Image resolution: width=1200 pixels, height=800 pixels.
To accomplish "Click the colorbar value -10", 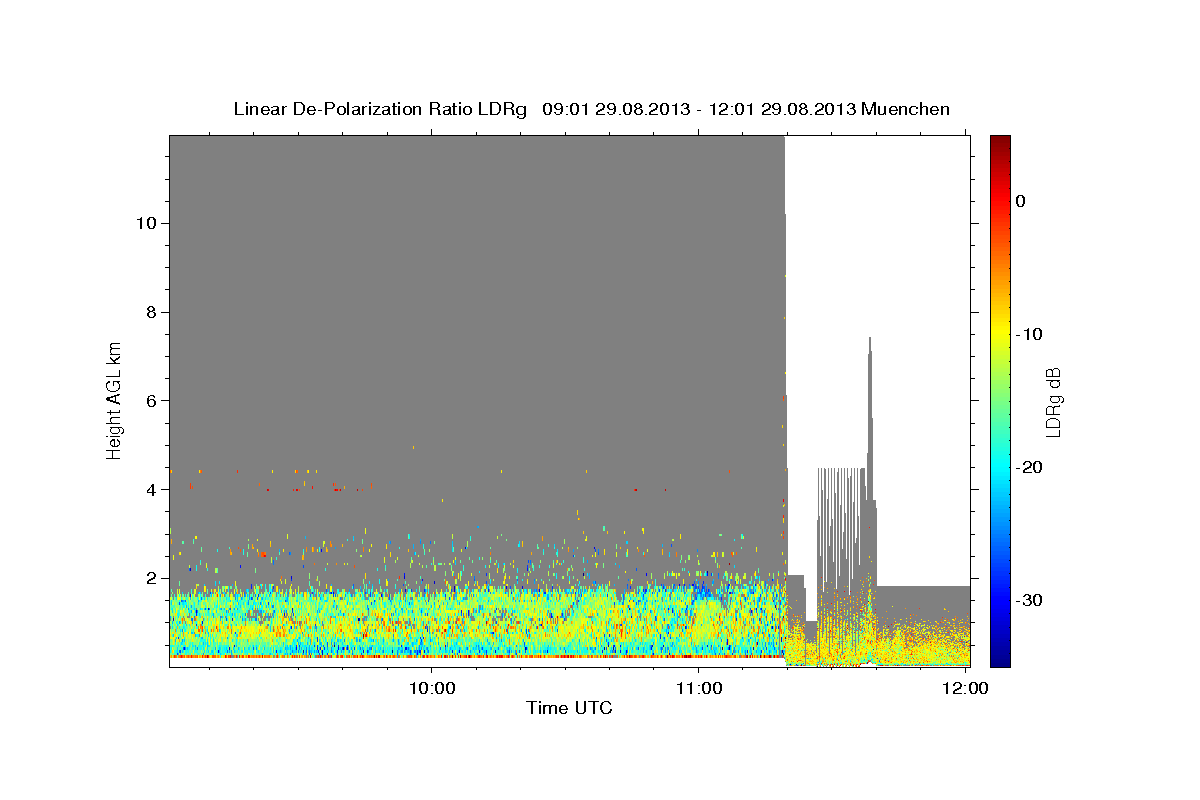I will [x=1030, y=334].
